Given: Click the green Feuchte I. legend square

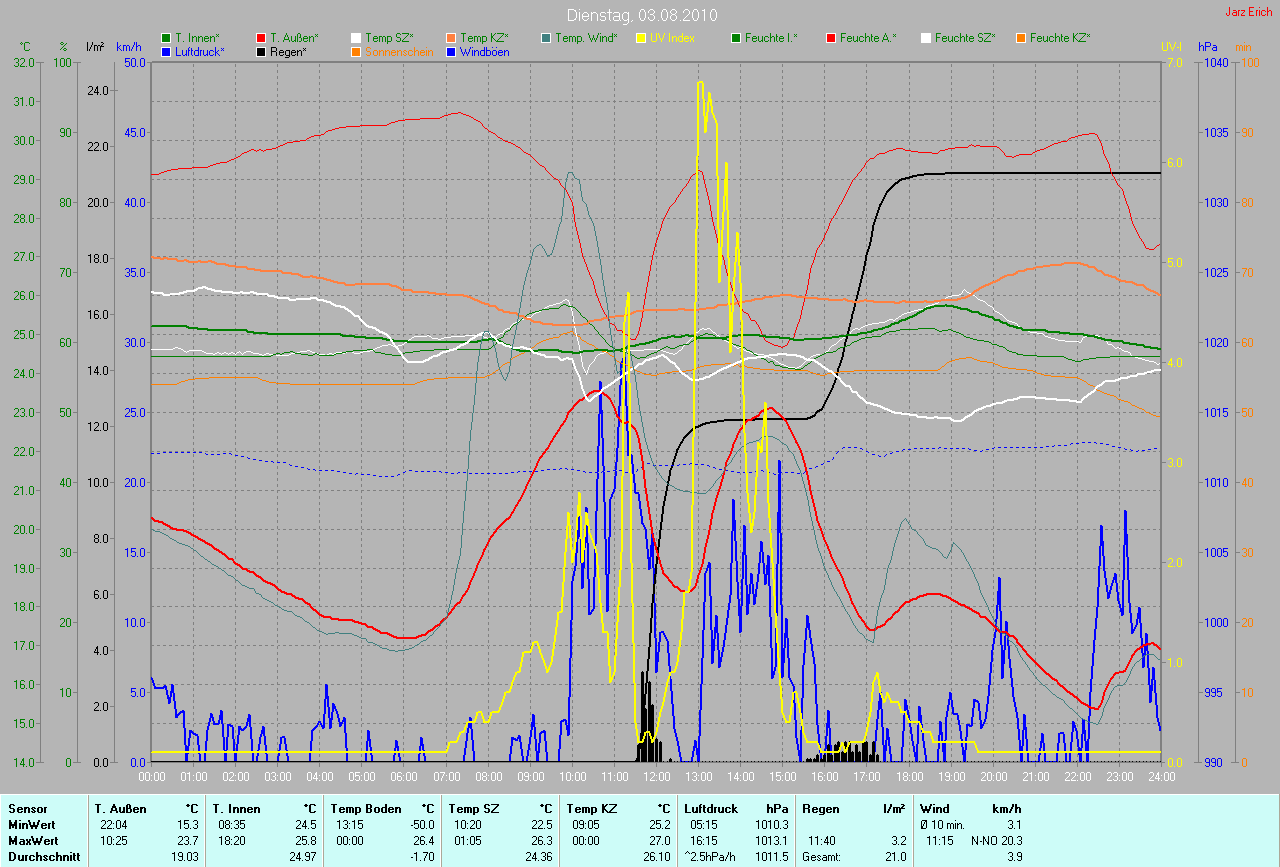Looking at the screenshot, I should [737, 38].
